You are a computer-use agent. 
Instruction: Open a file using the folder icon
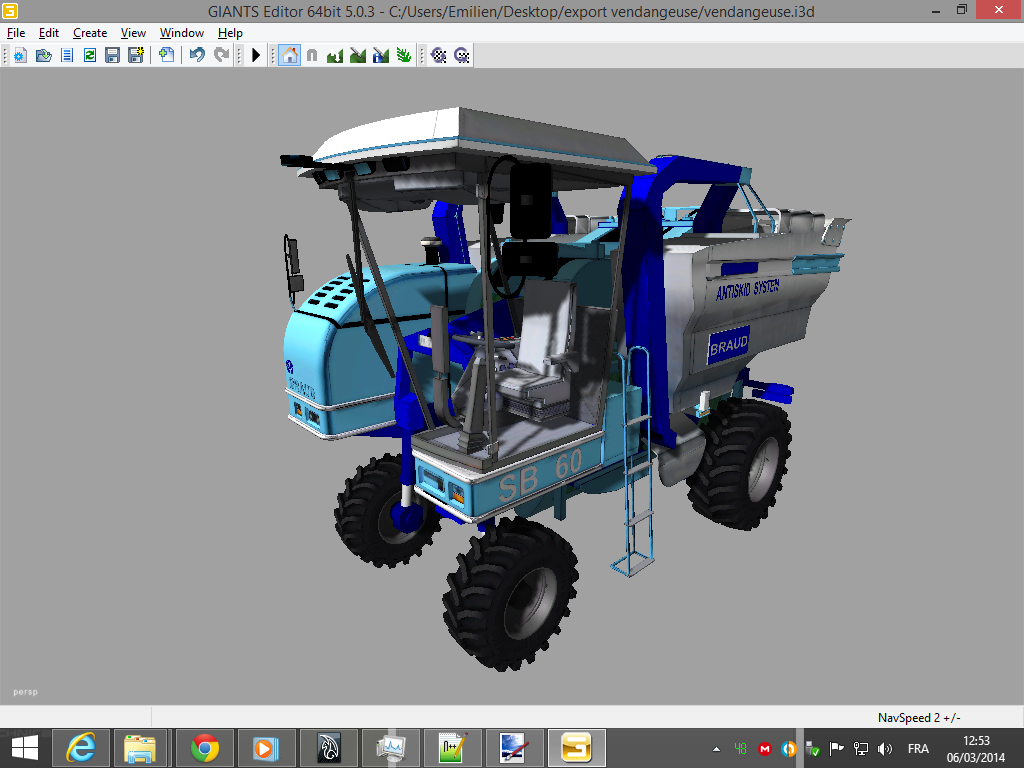pyautogui.click(x=44, y=56)
